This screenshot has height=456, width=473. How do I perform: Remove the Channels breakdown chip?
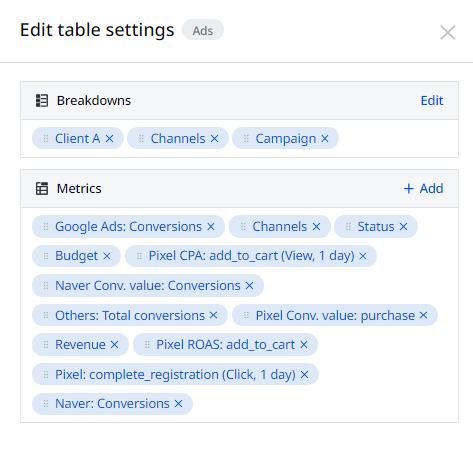pos(214,138)
